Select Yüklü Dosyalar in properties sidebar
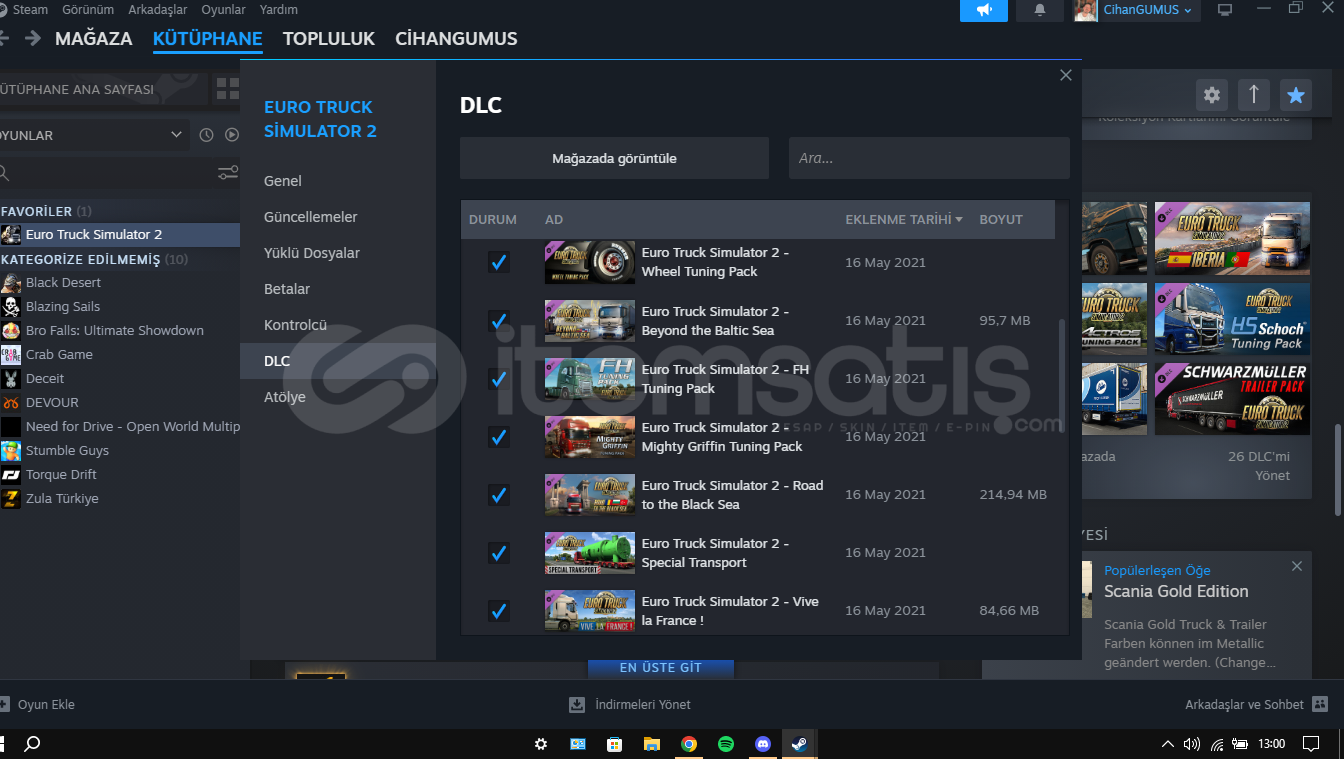The height and width of the screenshot is (759, 1344). (x=338, y=253)
